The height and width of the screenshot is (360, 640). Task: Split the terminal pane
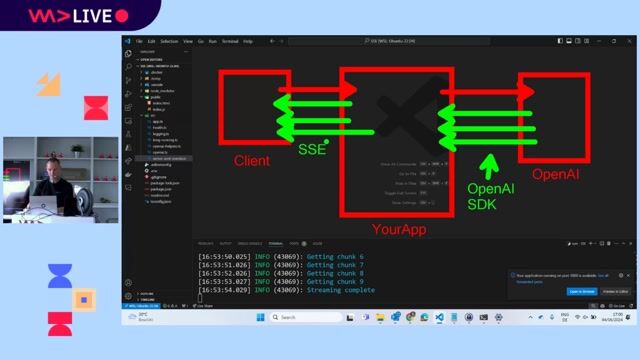coord(602,244)
